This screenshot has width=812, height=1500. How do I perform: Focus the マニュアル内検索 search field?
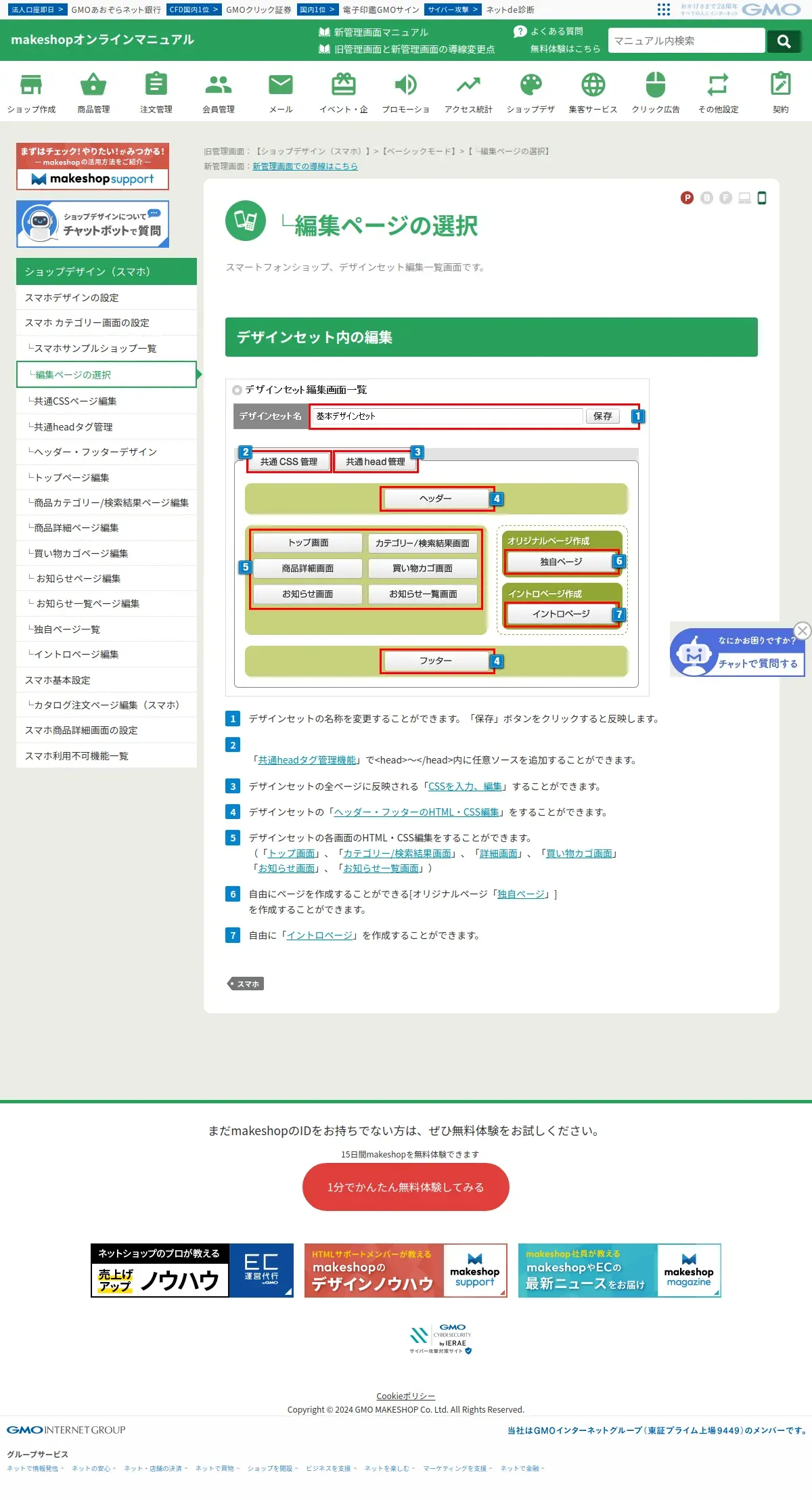click(x=686, y=41)
